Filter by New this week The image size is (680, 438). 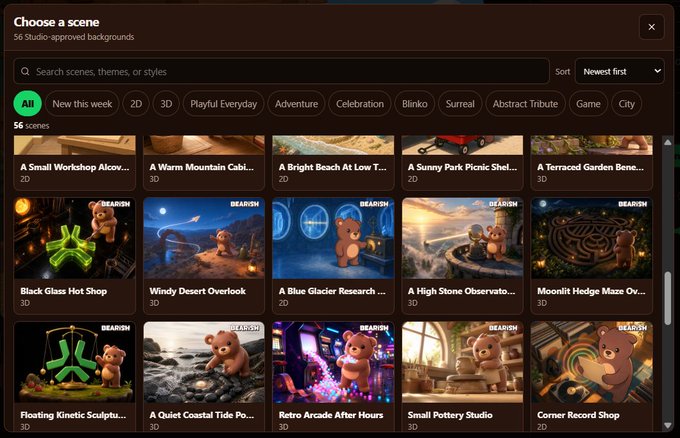coord(82,104)
